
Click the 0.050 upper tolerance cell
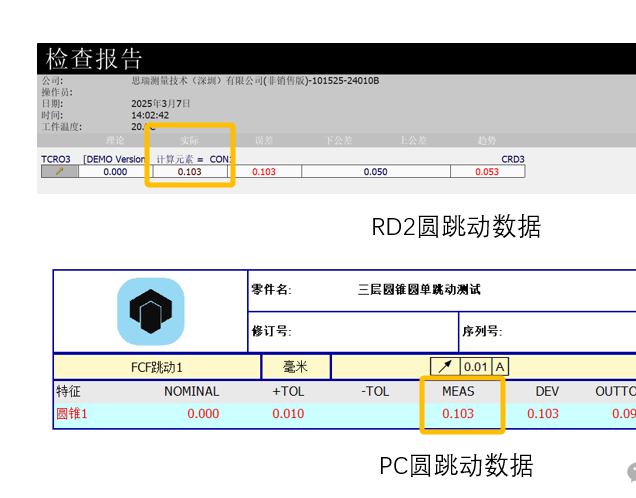(x=375, y=172)
